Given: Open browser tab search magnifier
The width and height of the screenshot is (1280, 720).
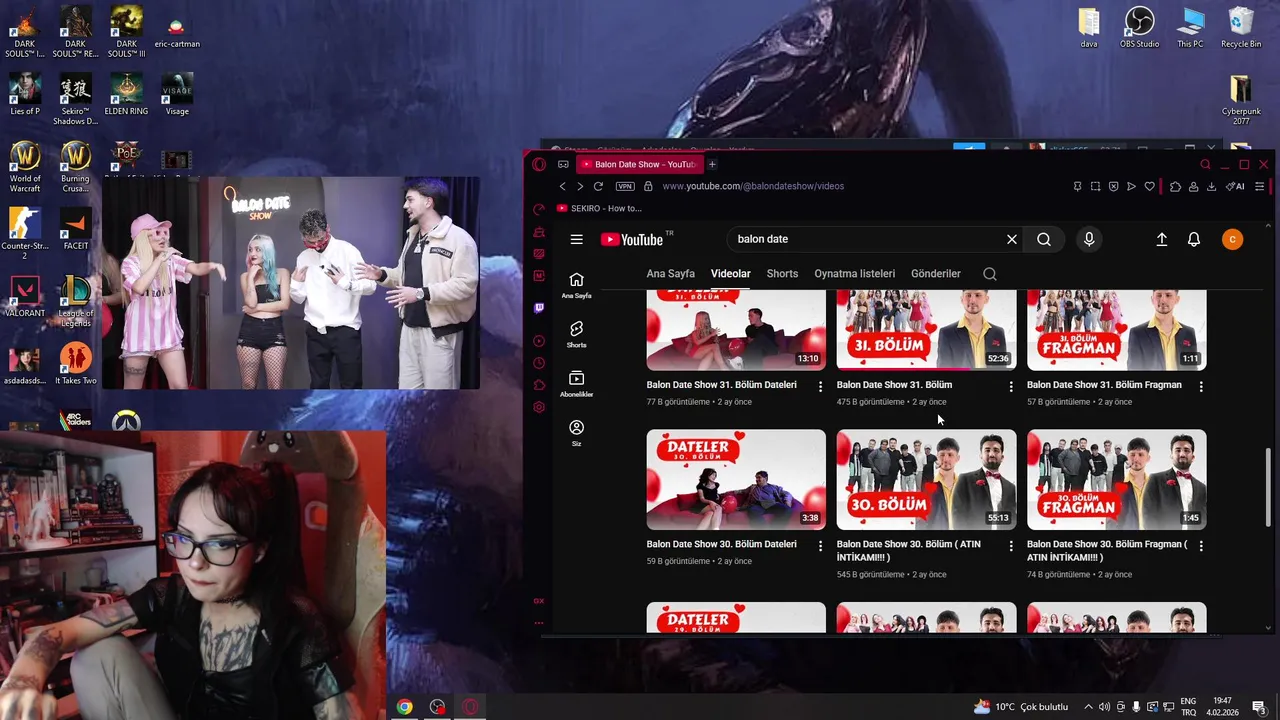Looking at the screenshot, I should 1206,164.
